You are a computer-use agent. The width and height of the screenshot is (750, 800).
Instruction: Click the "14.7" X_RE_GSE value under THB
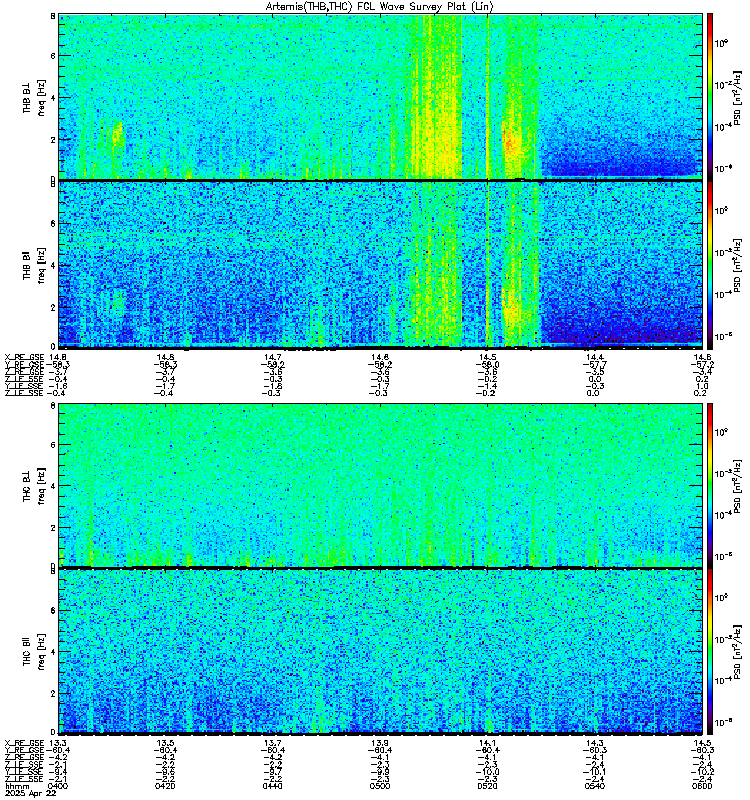272,357
